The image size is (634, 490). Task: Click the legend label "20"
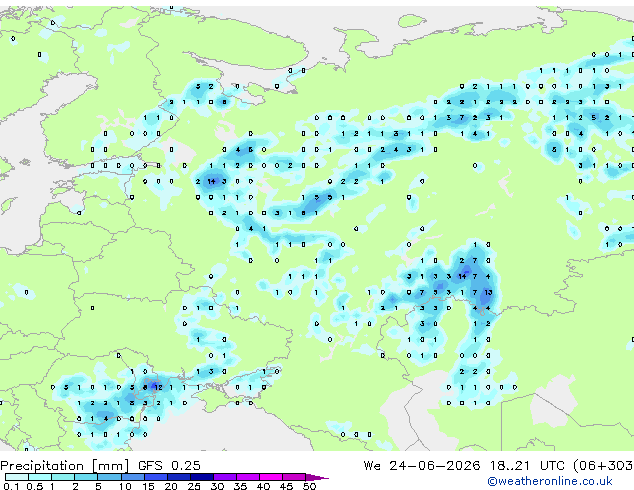(171, 486)
